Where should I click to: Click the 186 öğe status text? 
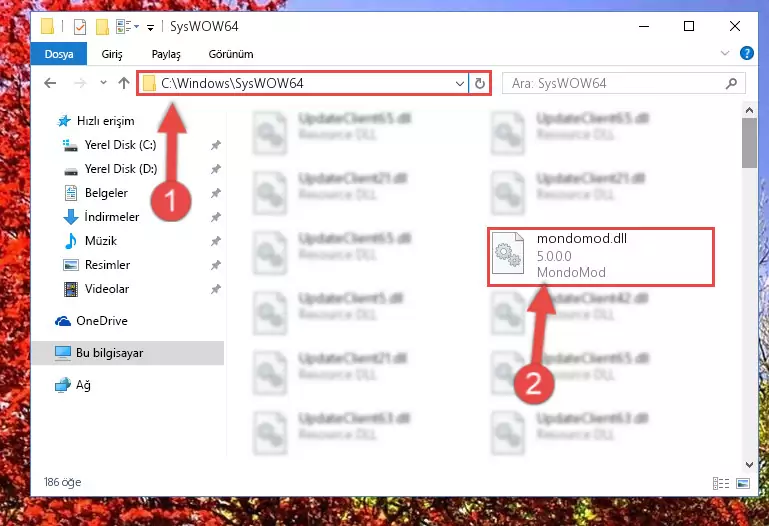(62, 482)
